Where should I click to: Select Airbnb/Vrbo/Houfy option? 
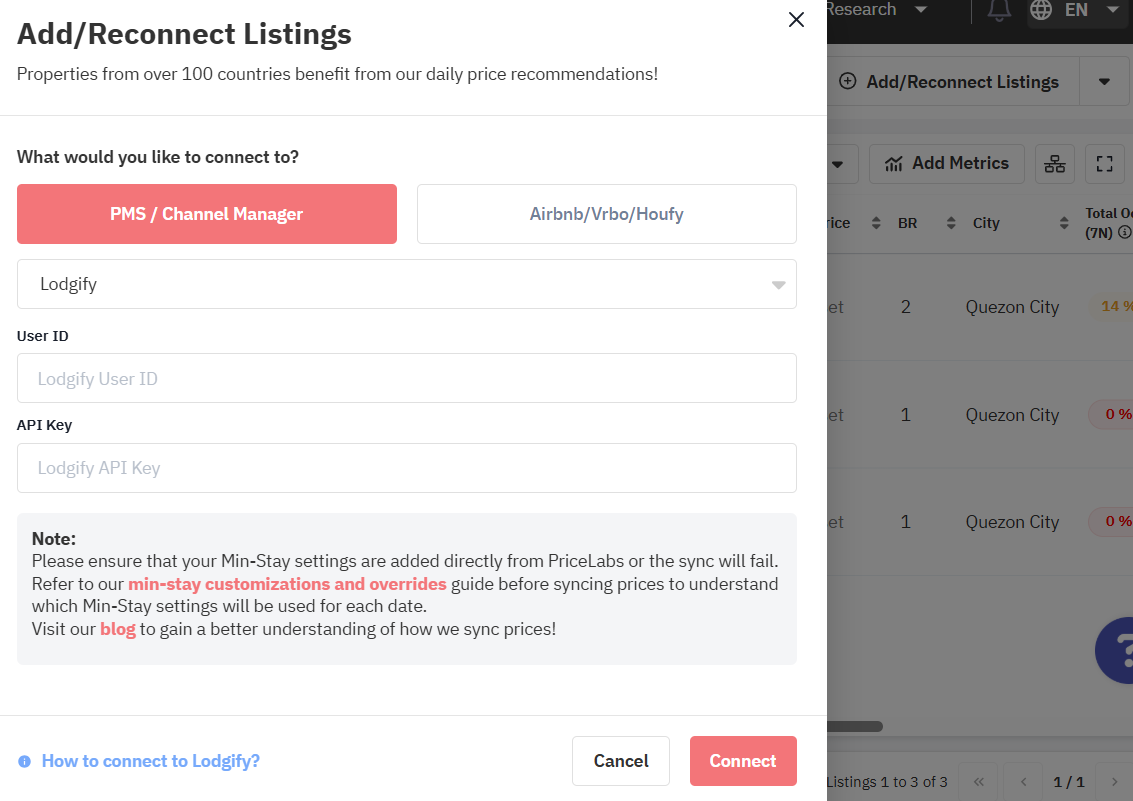pyautogui.click(x=606, y=214)
